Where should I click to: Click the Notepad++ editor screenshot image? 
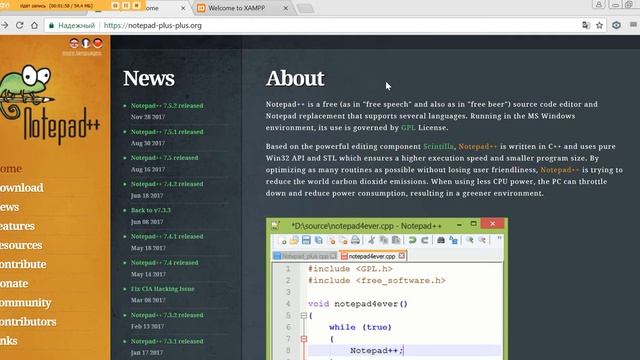coord(387,289)
